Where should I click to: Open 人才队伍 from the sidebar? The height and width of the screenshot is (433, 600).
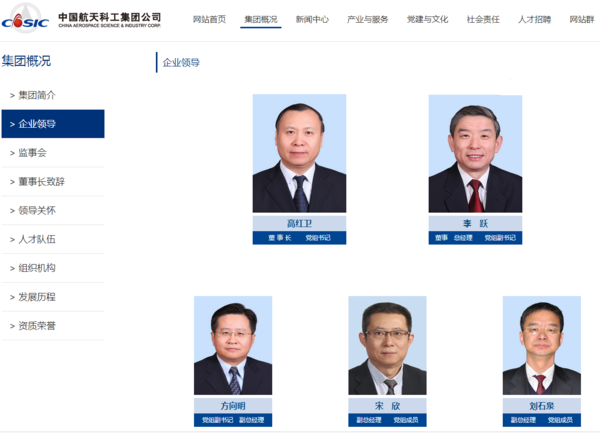[37, 240]
